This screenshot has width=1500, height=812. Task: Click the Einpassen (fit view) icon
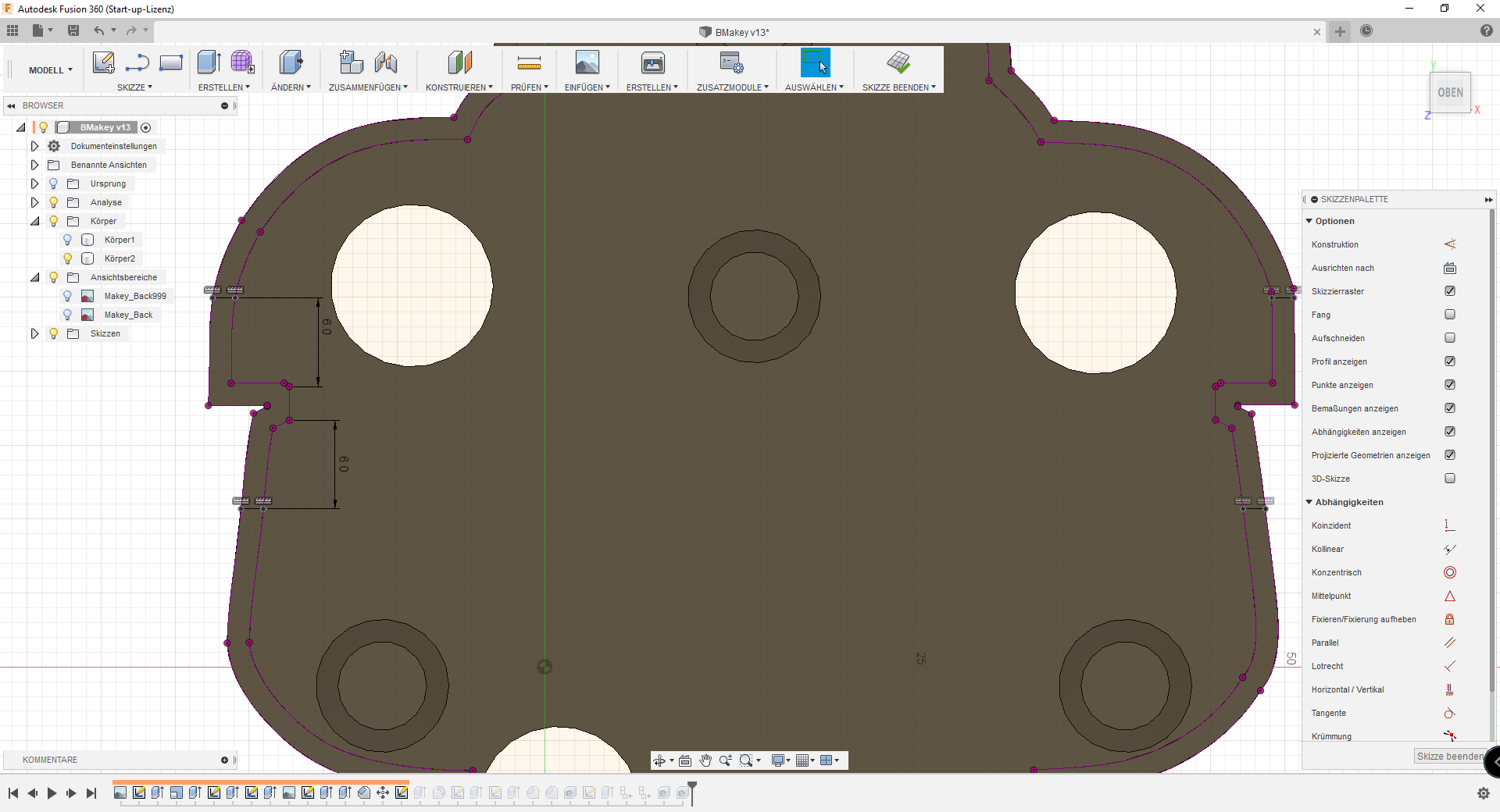click(685, 760)
